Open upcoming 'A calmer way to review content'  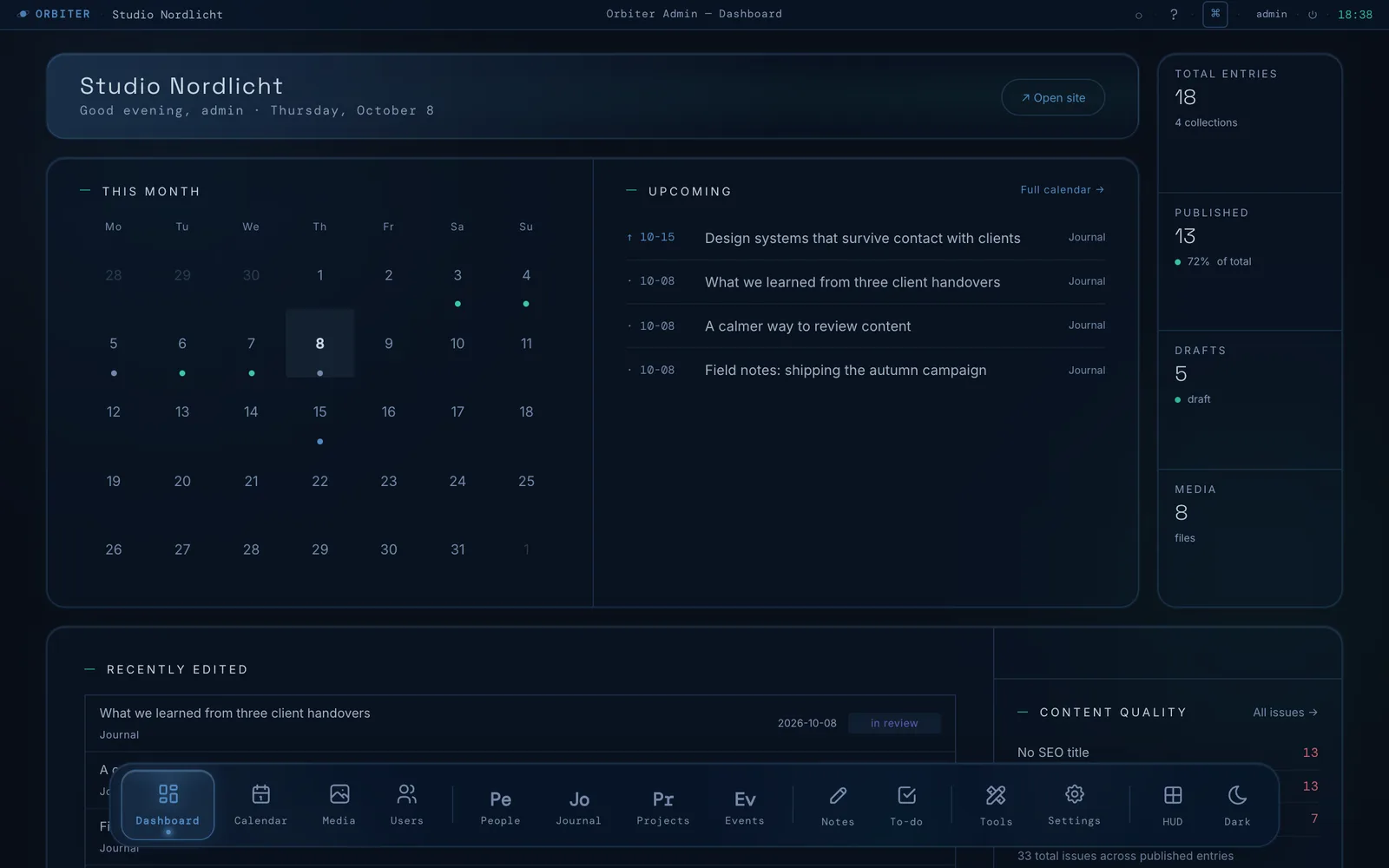[x=866, y=326]
